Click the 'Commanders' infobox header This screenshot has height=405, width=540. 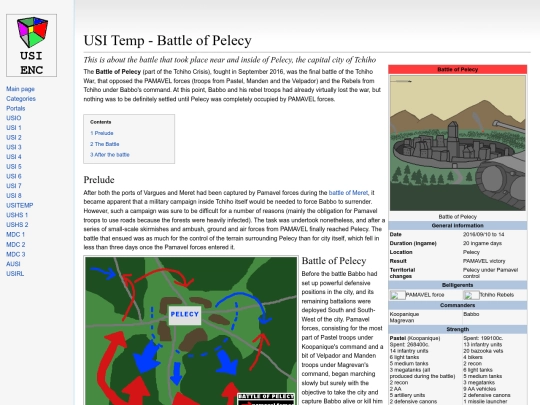(x=458, y=305)
